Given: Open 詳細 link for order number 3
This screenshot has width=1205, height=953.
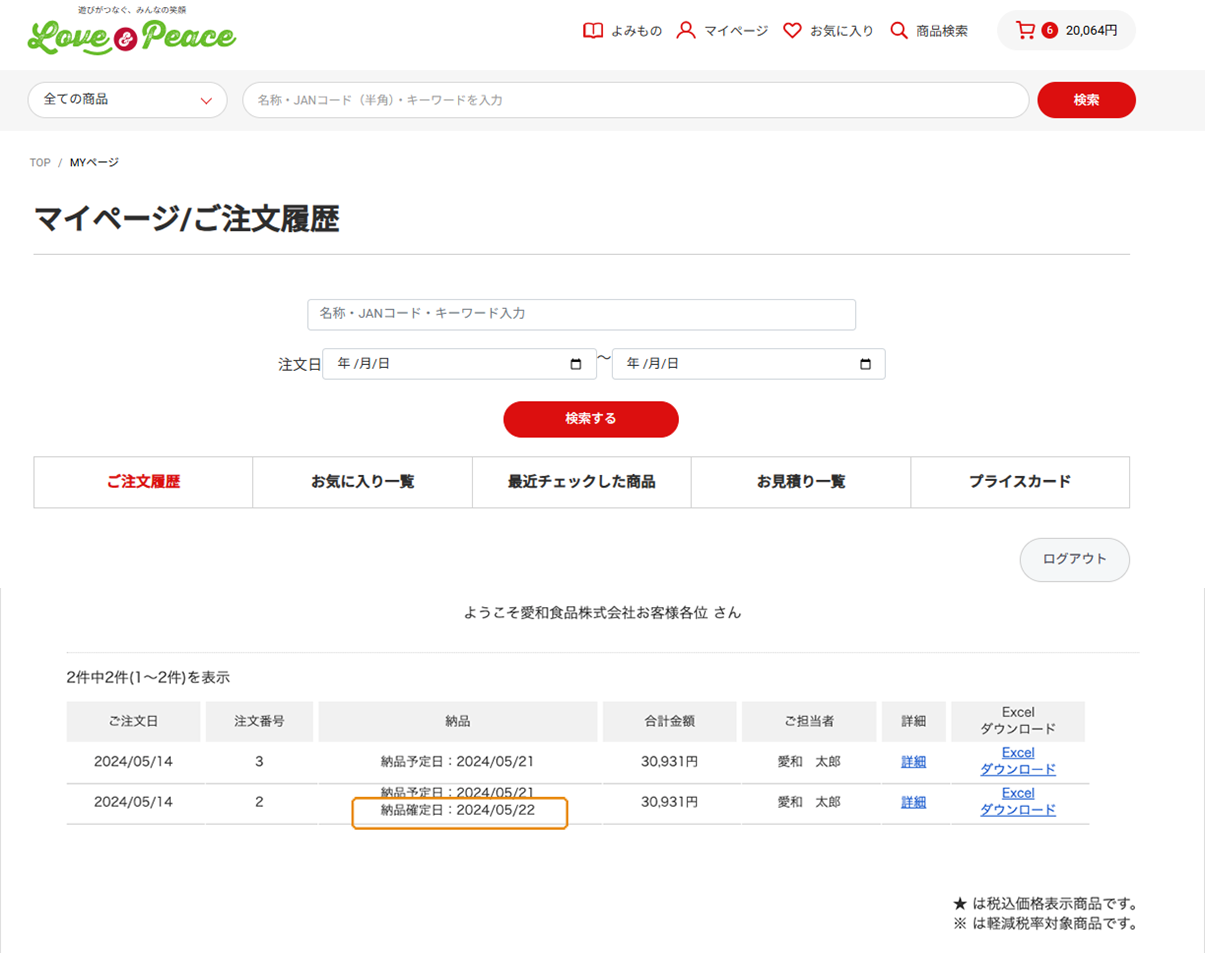Looking at the screenshot, I should [x=913, y=761].
